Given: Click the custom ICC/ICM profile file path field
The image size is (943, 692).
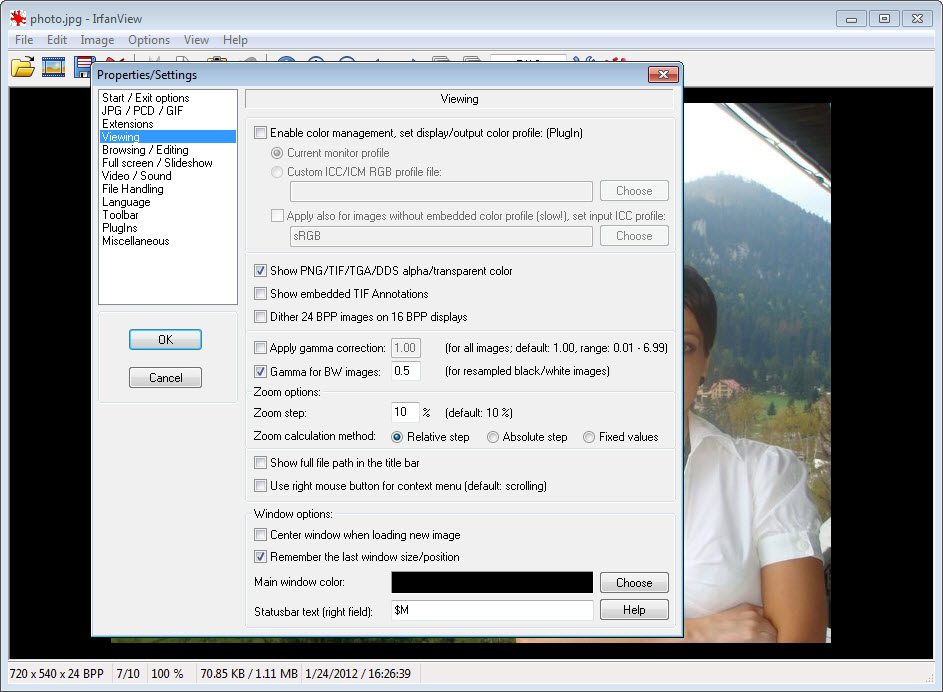Looking at the screenshot, I should tap(441, 191).
